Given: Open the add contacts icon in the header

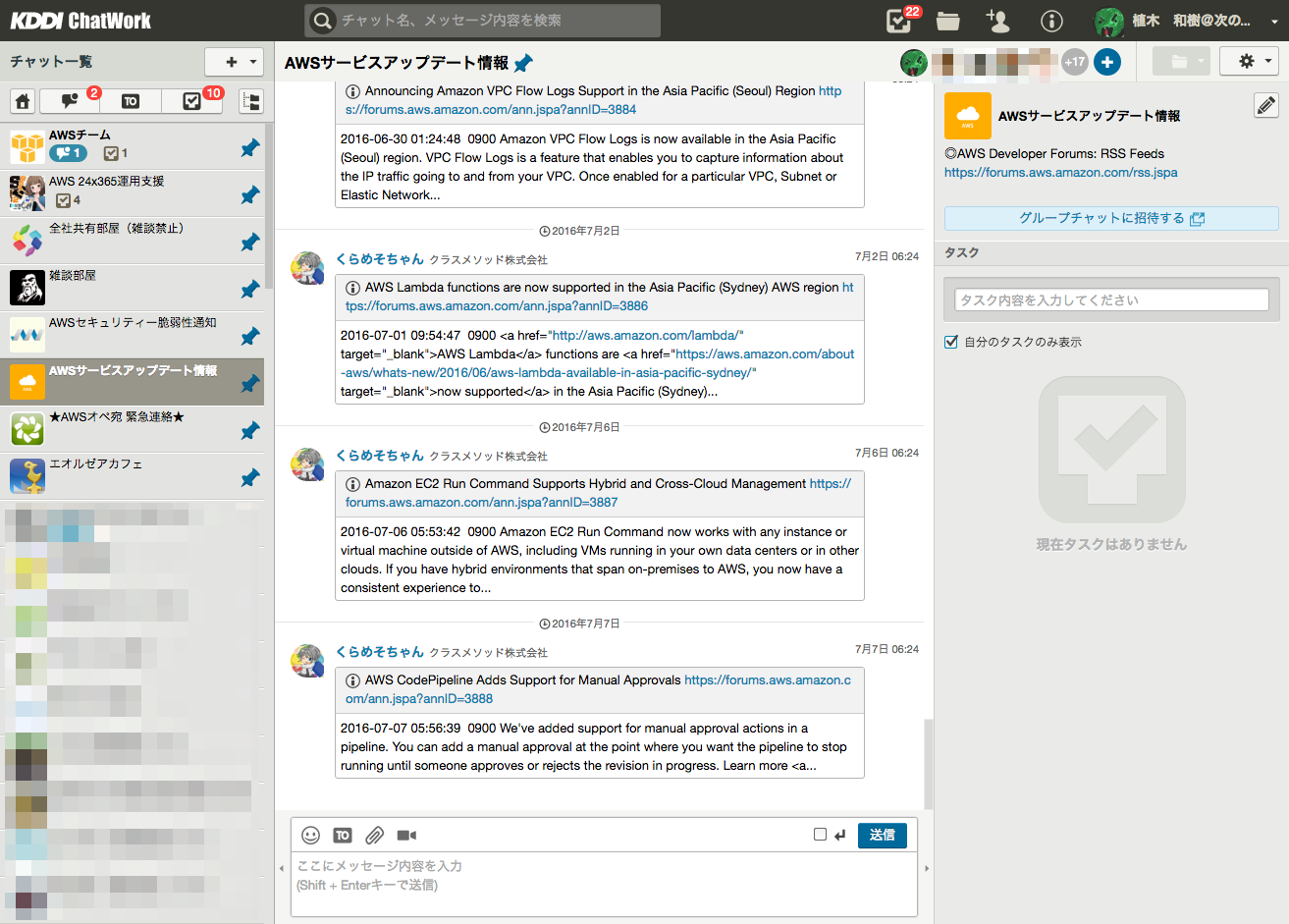Looking at the screenshot, I should point(997,21).
